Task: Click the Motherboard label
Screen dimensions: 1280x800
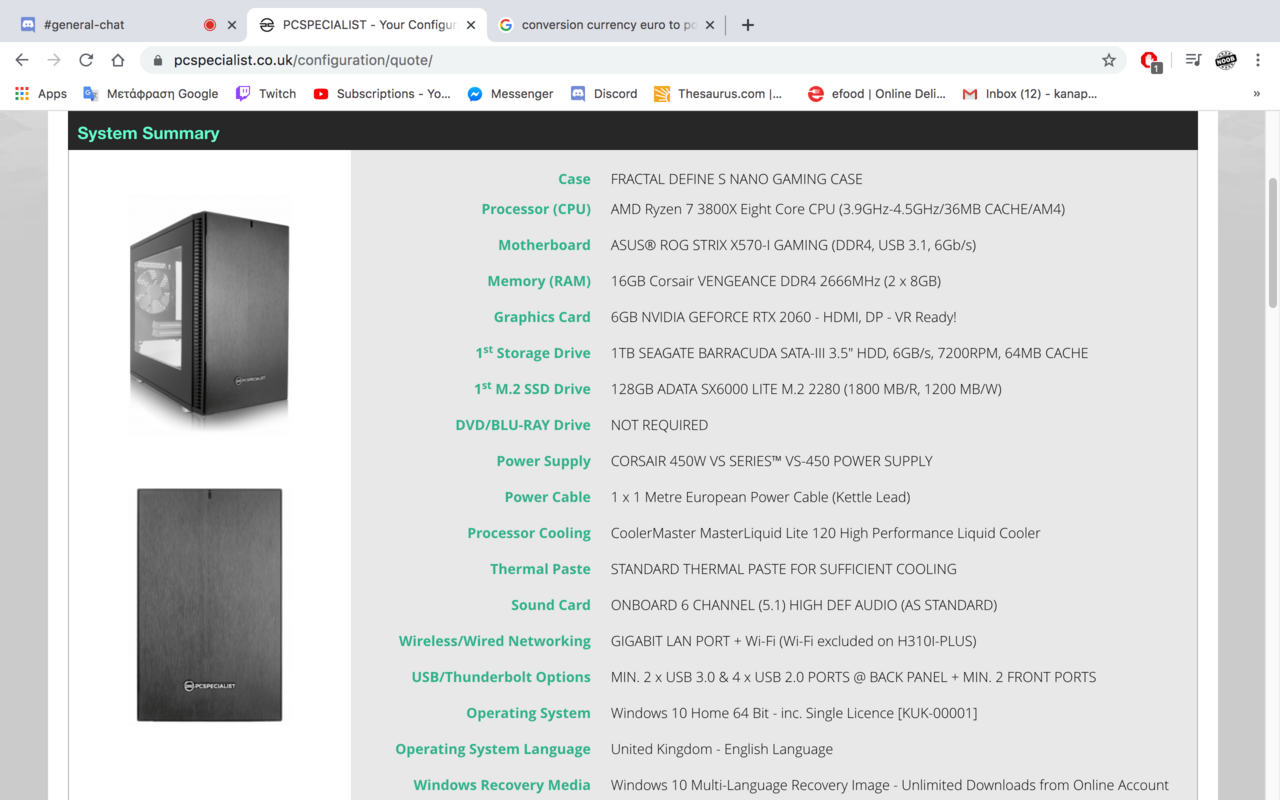Action: [544, 245]
